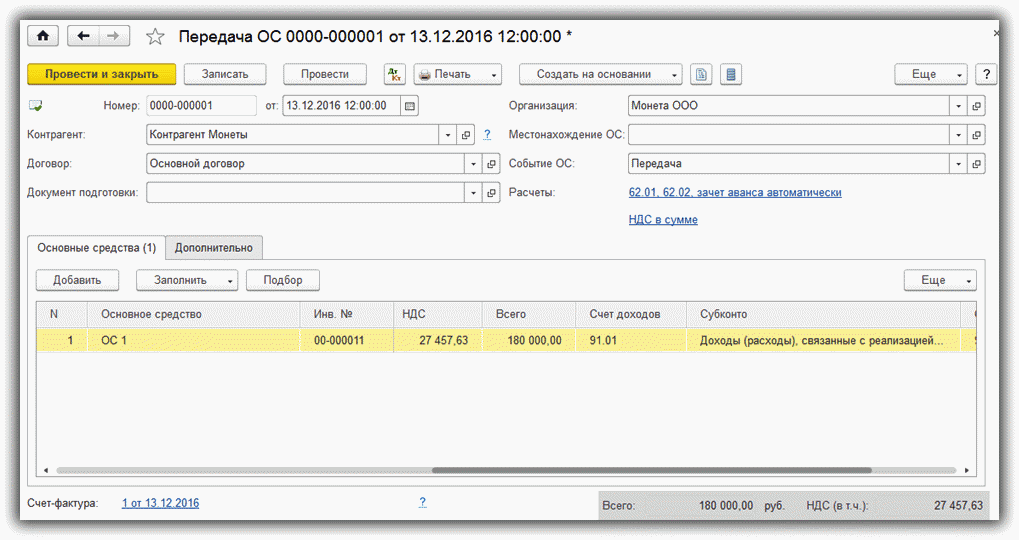
Task: Open the НДС в сумме link
Action: [x=663, y=220]
